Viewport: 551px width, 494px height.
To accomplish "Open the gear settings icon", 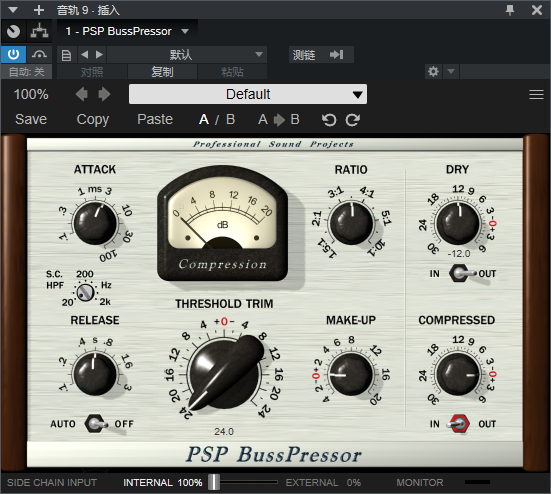I will tap(433, 72).
